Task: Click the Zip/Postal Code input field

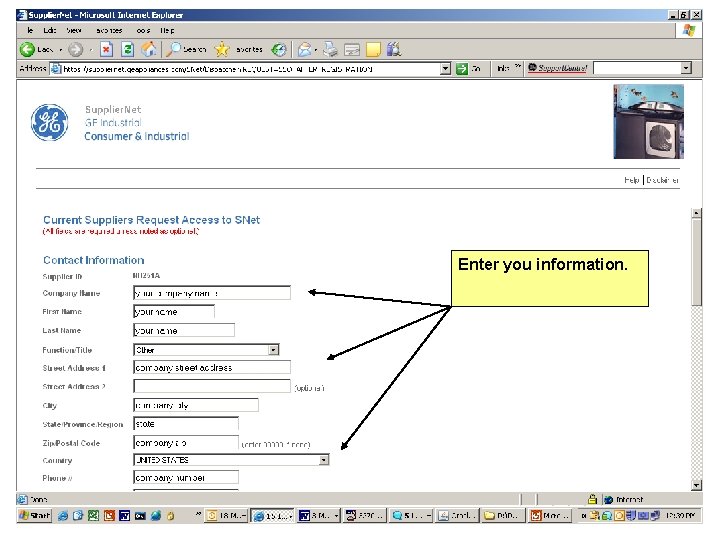Action: 186,443
